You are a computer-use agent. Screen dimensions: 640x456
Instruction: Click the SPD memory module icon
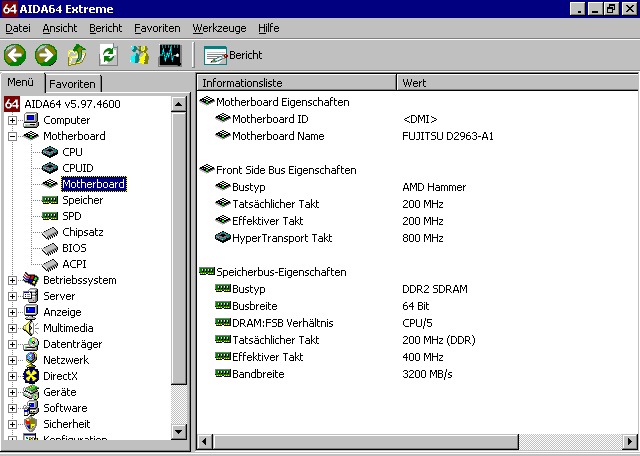[x=50, y=216]
